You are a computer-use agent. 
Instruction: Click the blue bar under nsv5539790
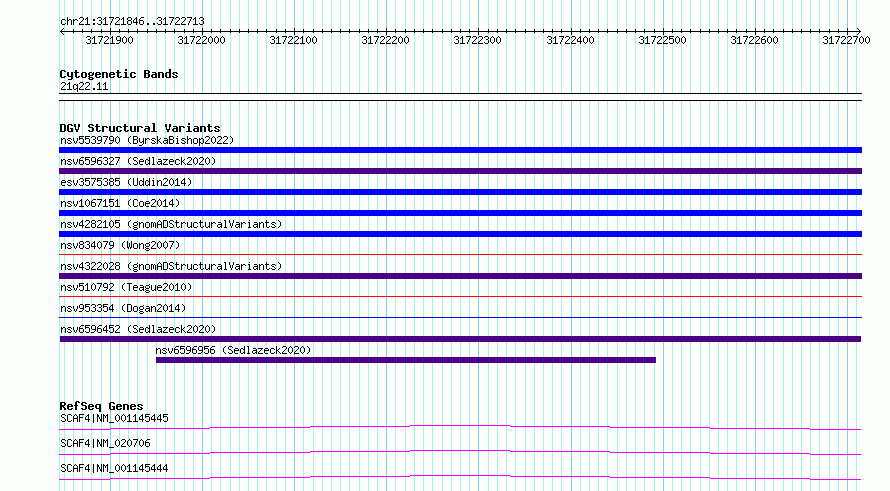tap(460, 150)
